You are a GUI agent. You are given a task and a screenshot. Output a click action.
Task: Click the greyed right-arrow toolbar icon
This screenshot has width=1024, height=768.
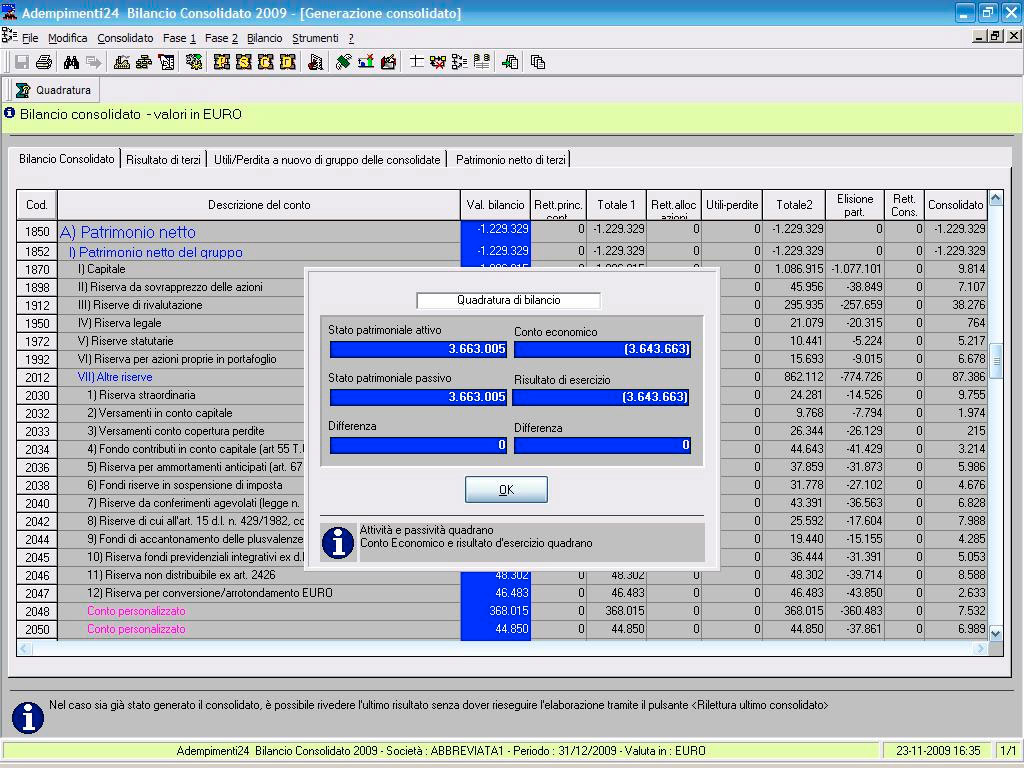[93, 62]
